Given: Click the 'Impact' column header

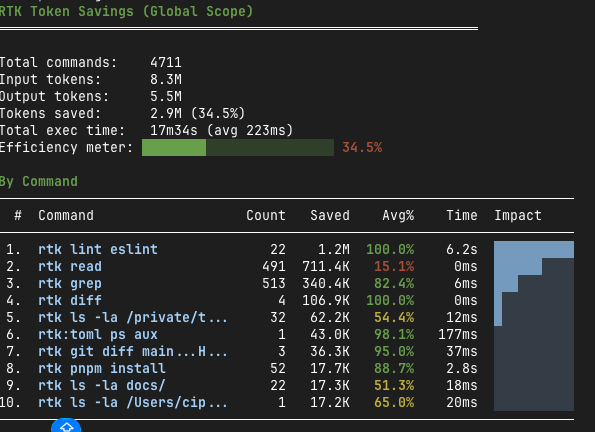Looking at the screenshot, I should (x=518, y=215).
